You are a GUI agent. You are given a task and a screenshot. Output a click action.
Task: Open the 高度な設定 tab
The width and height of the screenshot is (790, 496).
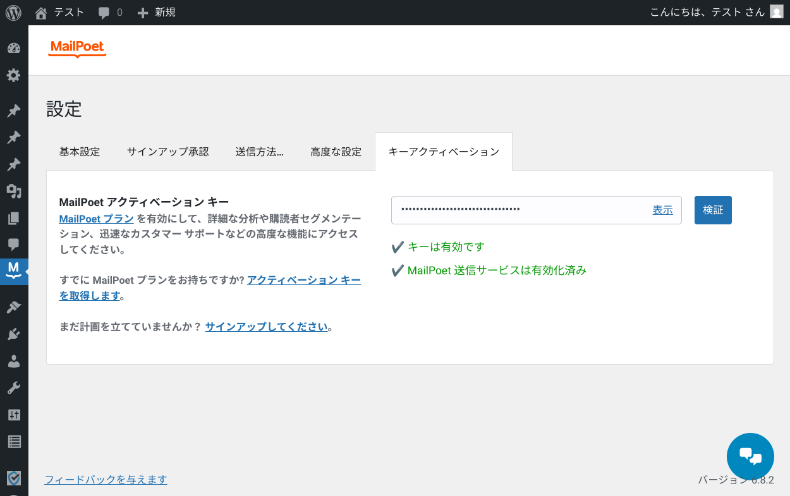[x=336, y=152]
